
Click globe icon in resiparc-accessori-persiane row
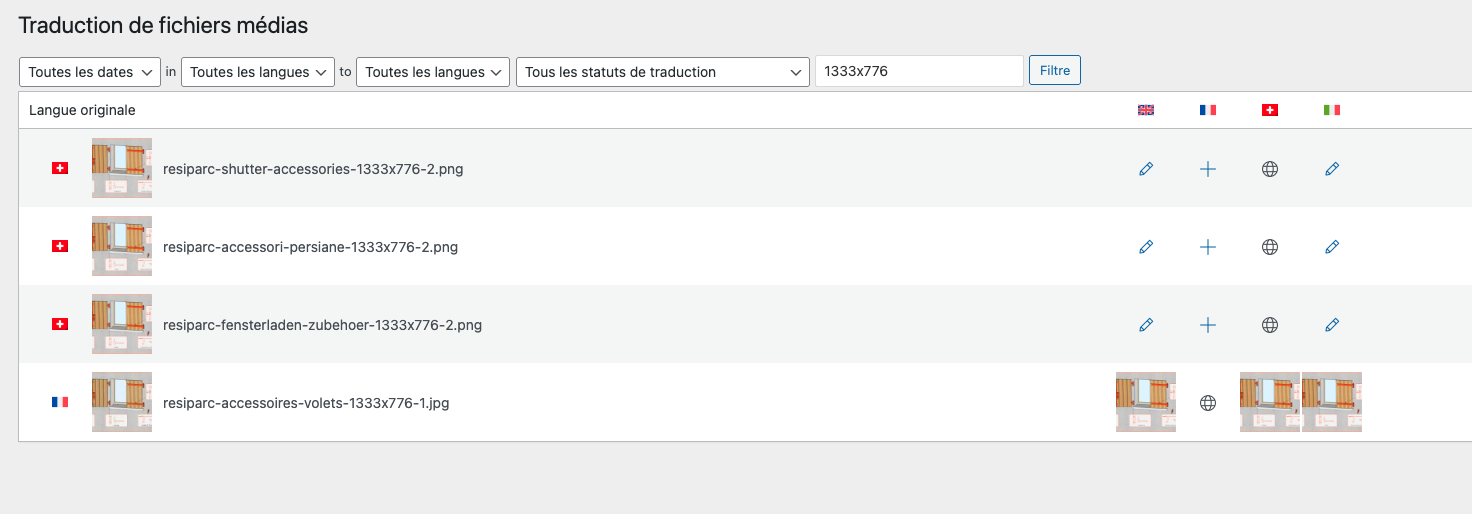pos(1270,247)
